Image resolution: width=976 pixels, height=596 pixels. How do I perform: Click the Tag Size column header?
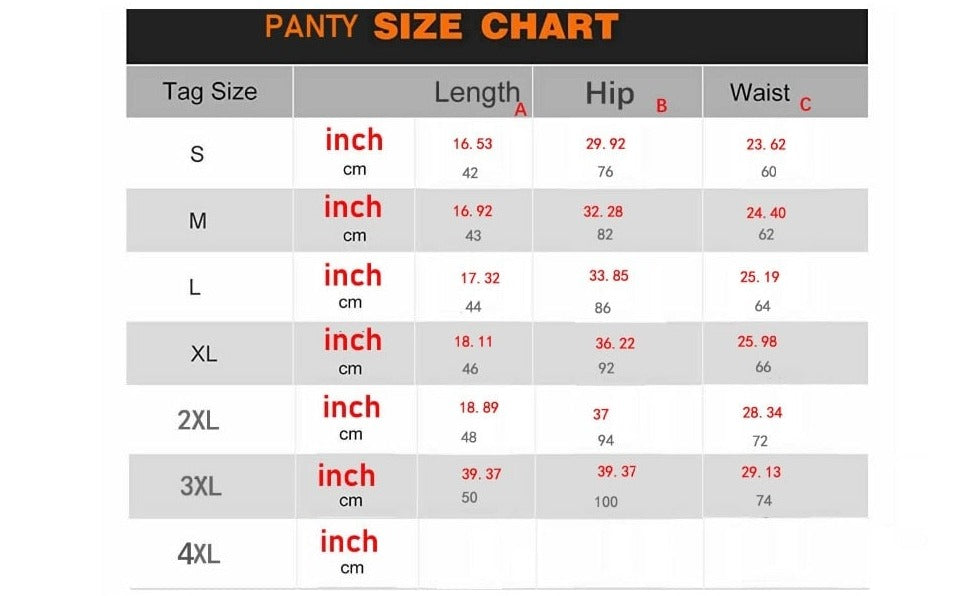click(x=210, y=92)
